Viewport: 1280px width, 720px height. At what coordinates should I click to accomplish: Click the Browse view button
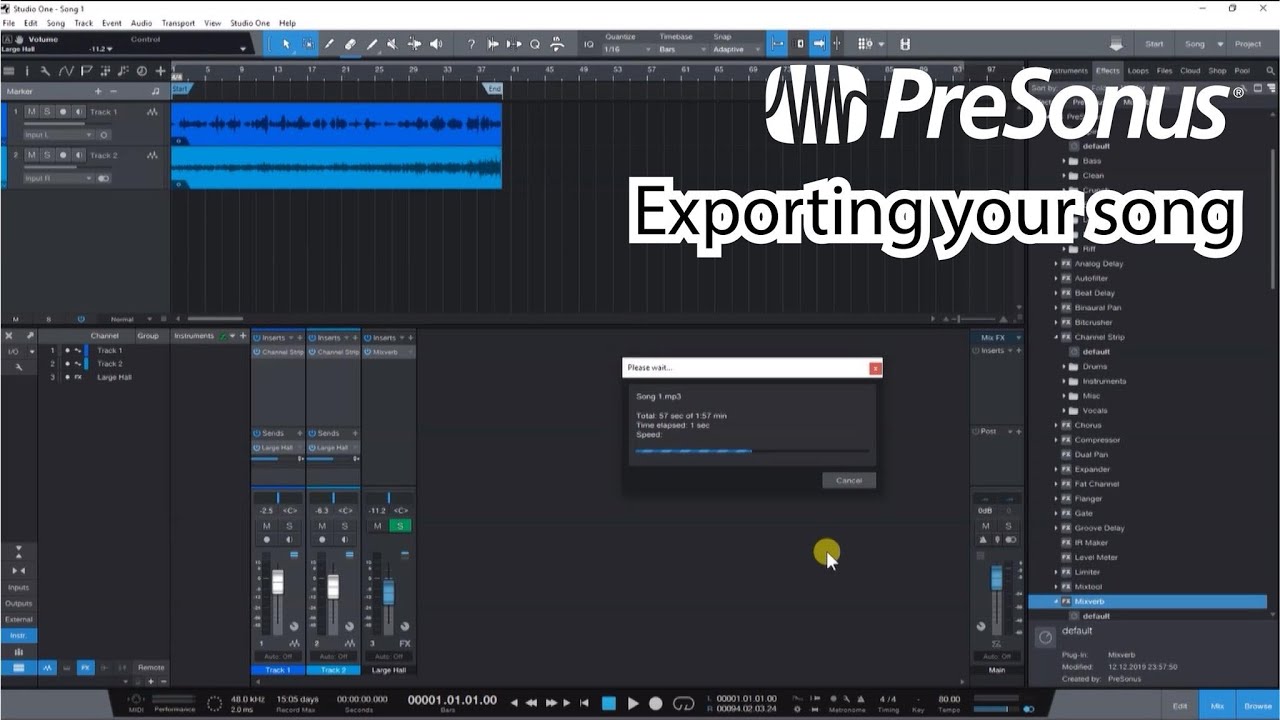pos(1258,706)
